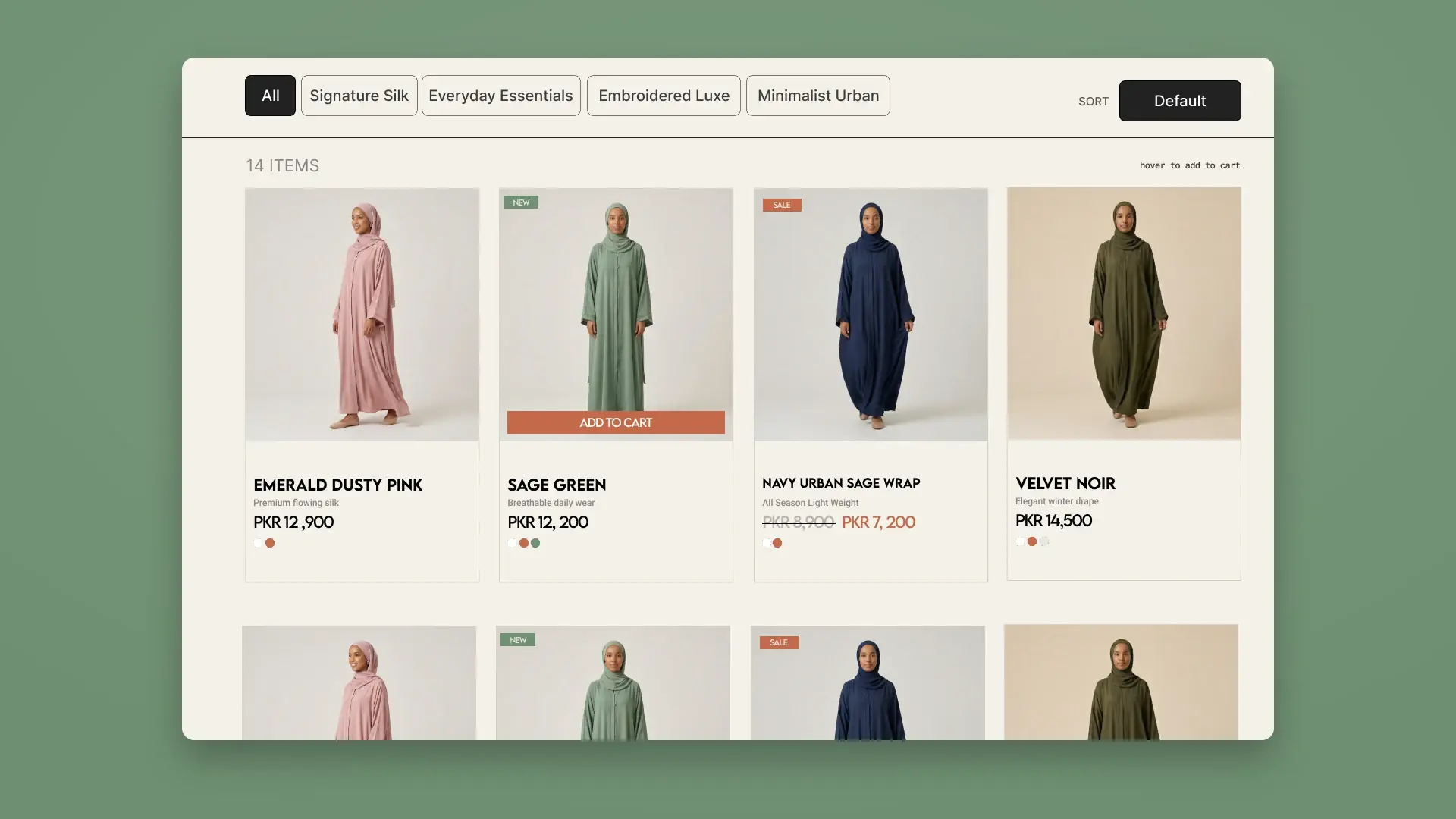Filter by Everyday Essentials collection
The width and height of the screenshot is (1456, 819).
point(501,96)
